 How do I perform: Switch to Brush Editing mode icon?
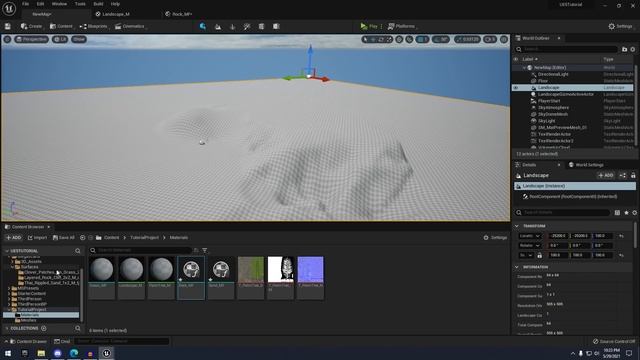pos(276,27)
